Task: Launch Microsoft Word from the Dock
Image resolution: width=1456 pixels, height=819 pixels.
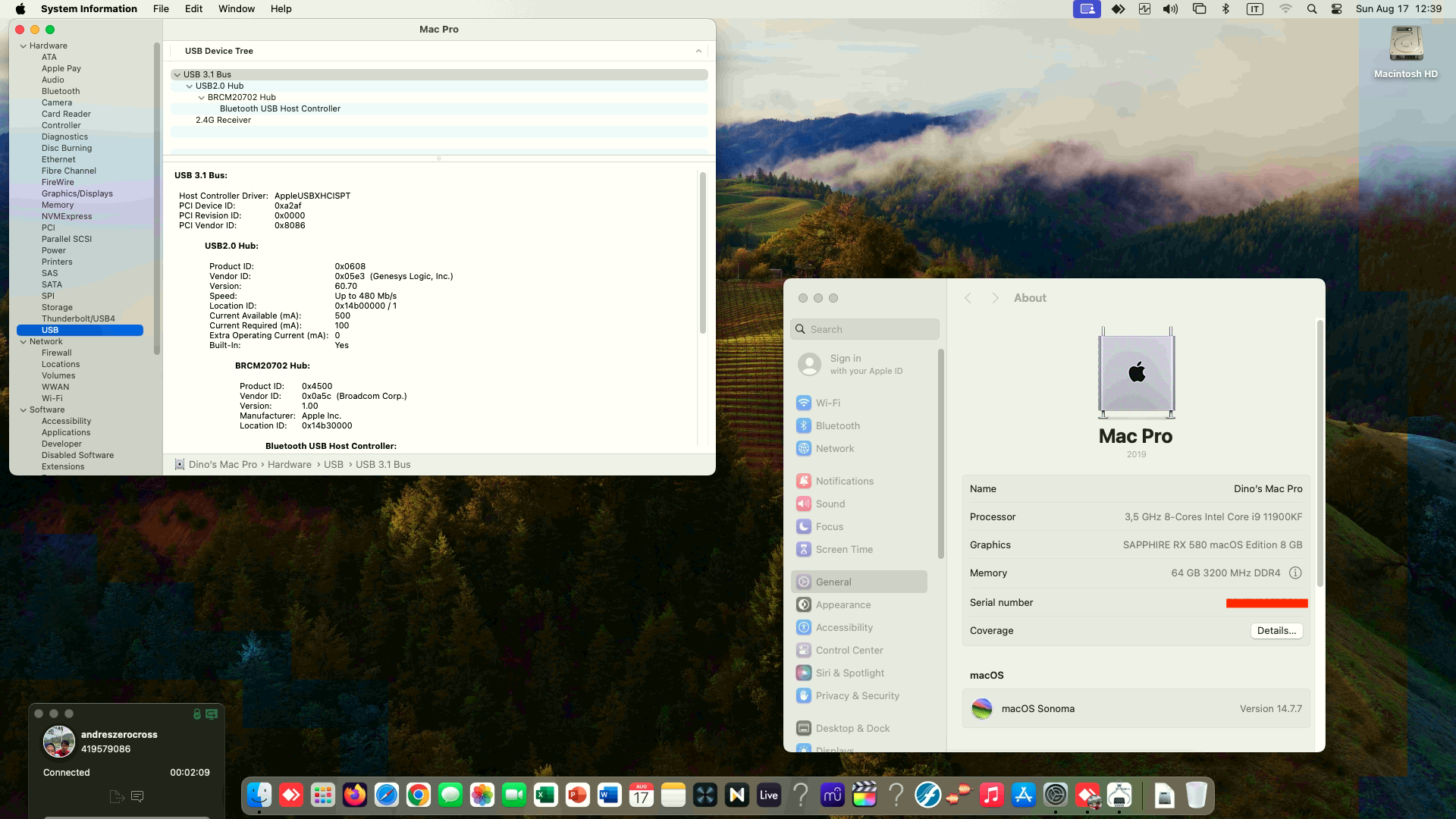Action: pyautogui.click(x=610, y=795)
